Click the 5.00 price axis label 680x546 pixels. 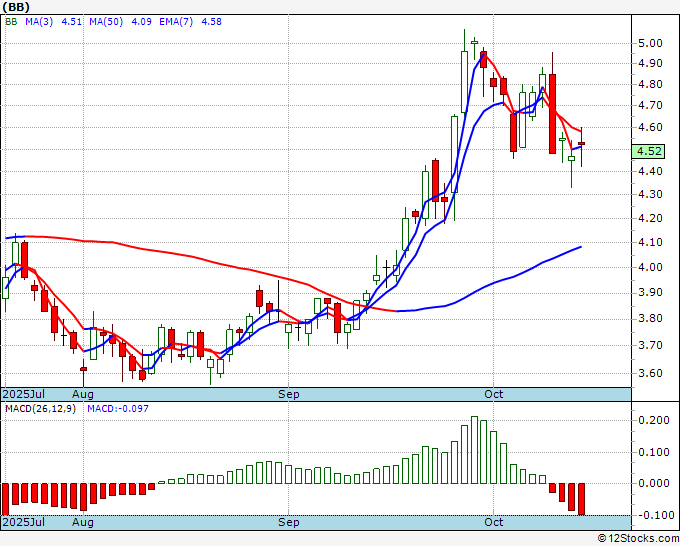[650, 43]
